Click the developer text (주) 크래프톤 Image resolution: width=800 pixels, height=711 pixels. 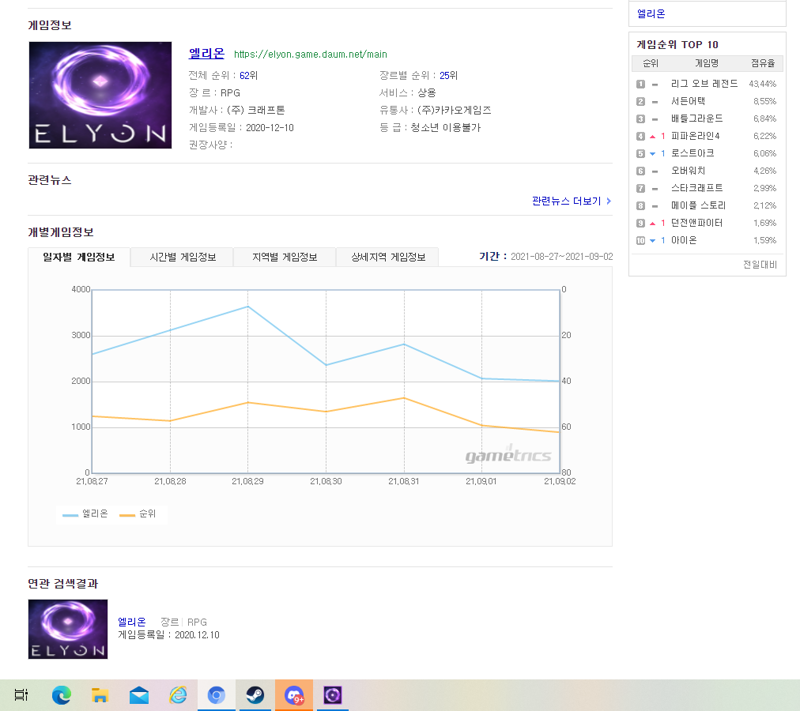pos(256,110)
